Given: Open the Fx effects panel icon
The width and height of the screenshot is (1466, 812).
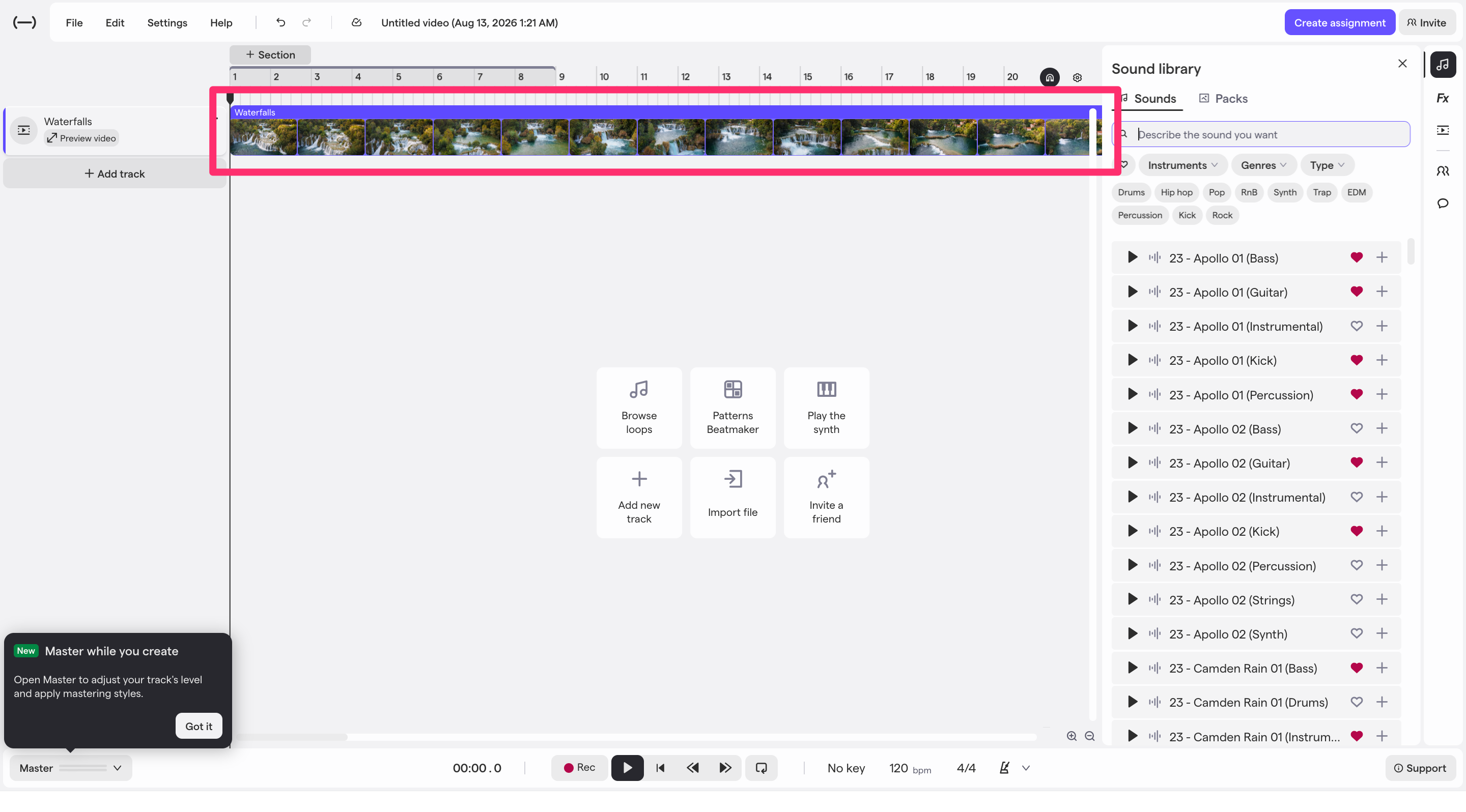Looking at the screenshot, I should pyautogui.click(x=1443, y=98).
